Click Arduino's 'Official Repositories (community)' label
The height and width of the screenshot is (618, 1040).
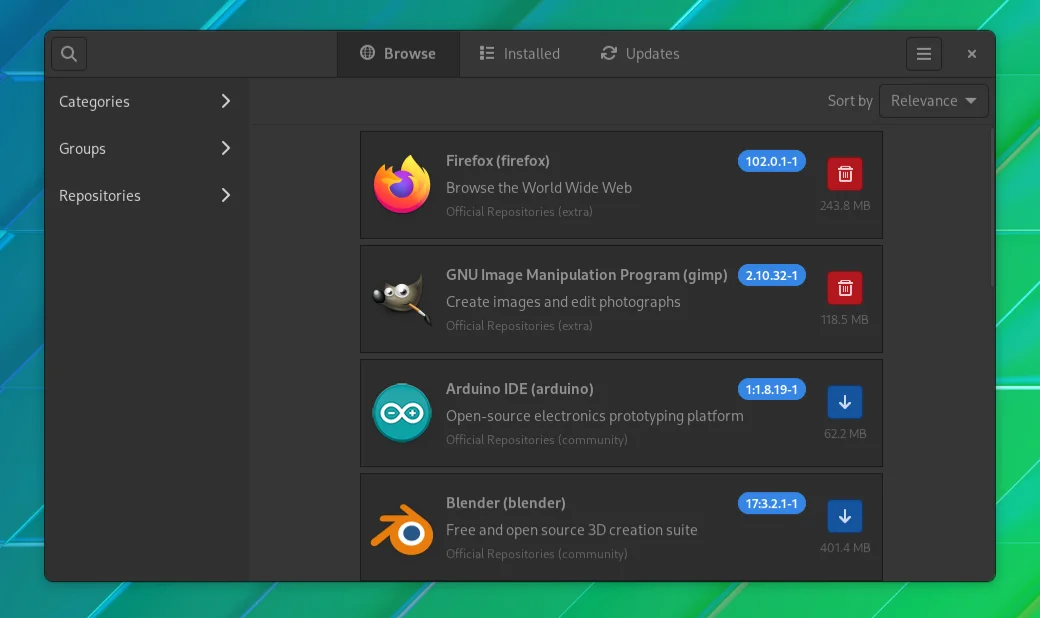[537, 440]
